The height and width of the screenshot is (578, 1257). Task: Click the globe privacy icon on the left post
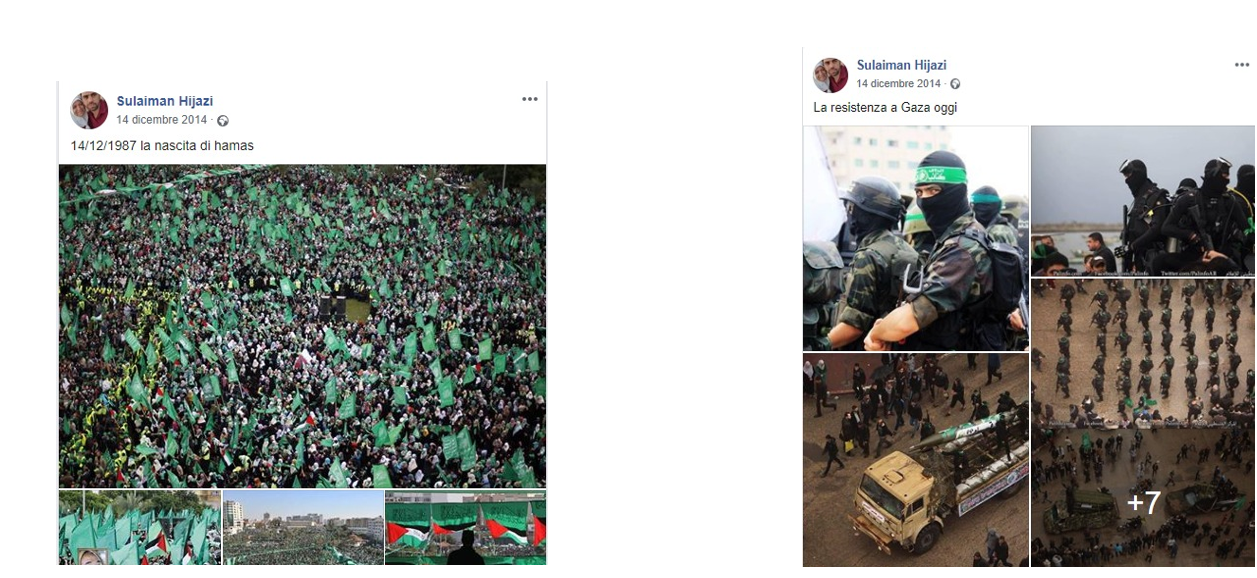tap(223, 121)
